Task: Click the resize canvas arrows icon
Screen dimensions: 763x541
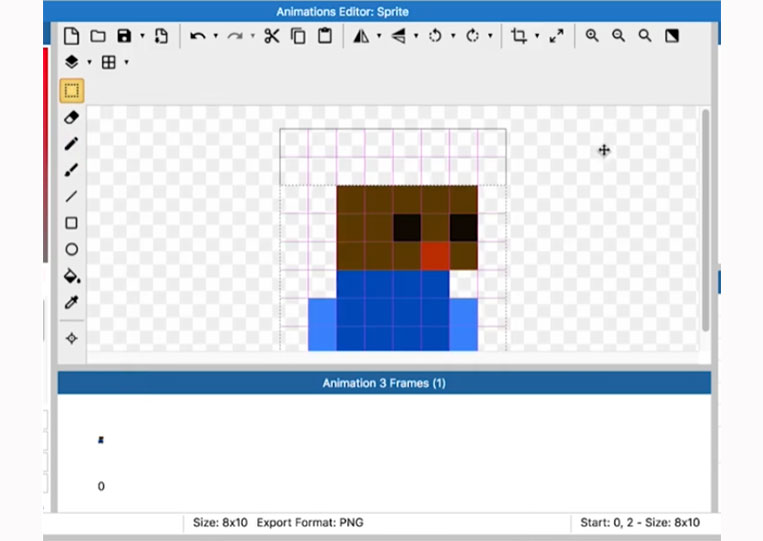Action: tap(556, 36)
